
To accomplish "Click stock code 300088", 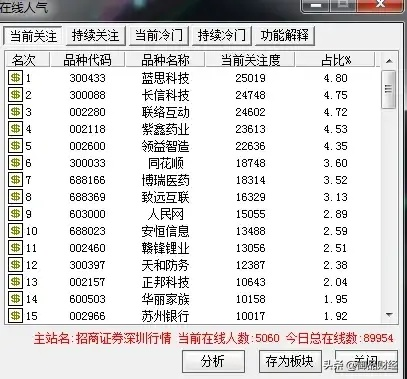I will [x=87, y=95].
